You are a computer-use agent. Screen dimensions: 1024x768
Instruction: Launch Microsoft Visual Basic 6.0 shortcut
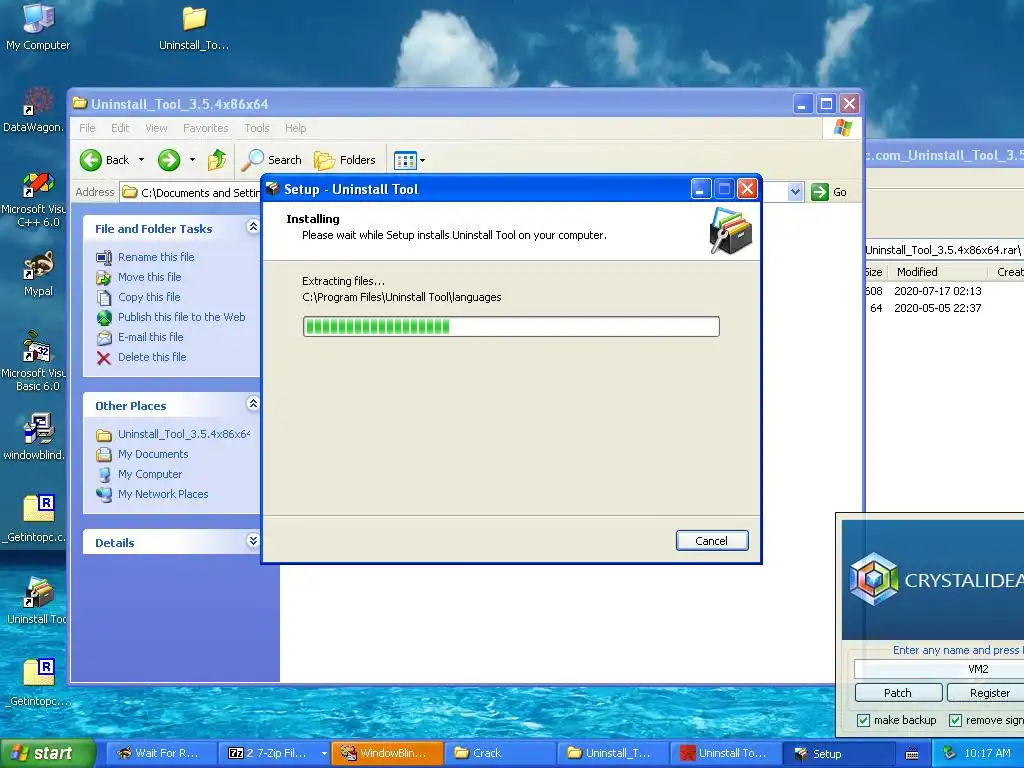click(x=34, y=362)
